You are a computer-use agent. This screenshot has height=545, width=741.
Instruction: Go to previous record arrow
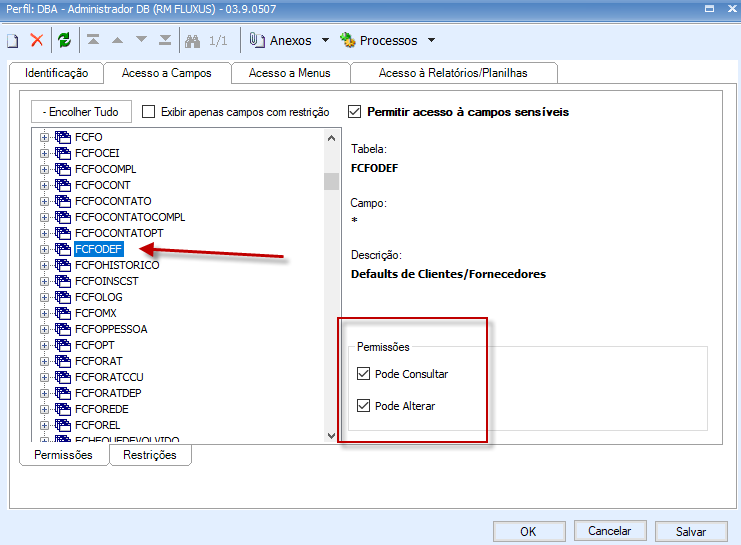coord(117,40)
